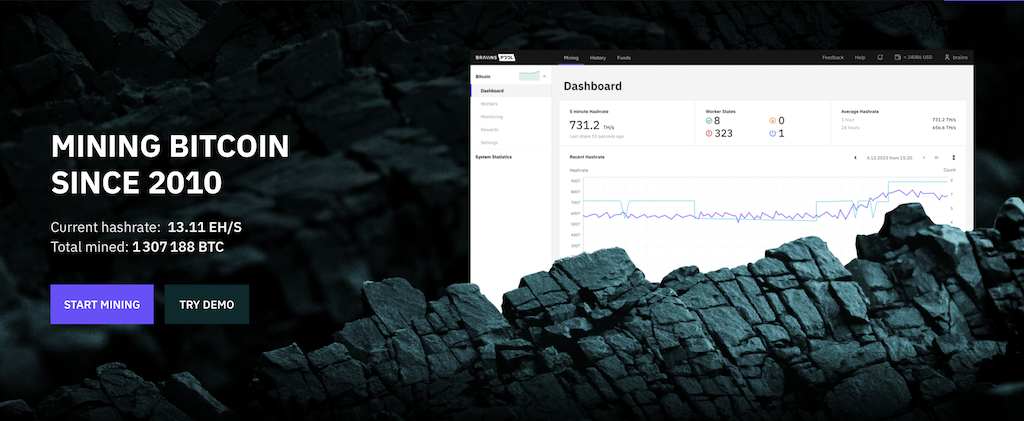Go to previous hashrate period arrow
Image resolution: width=1024 pixels, height=421 pixels.
pyautogui.click(x=855, y=157)
